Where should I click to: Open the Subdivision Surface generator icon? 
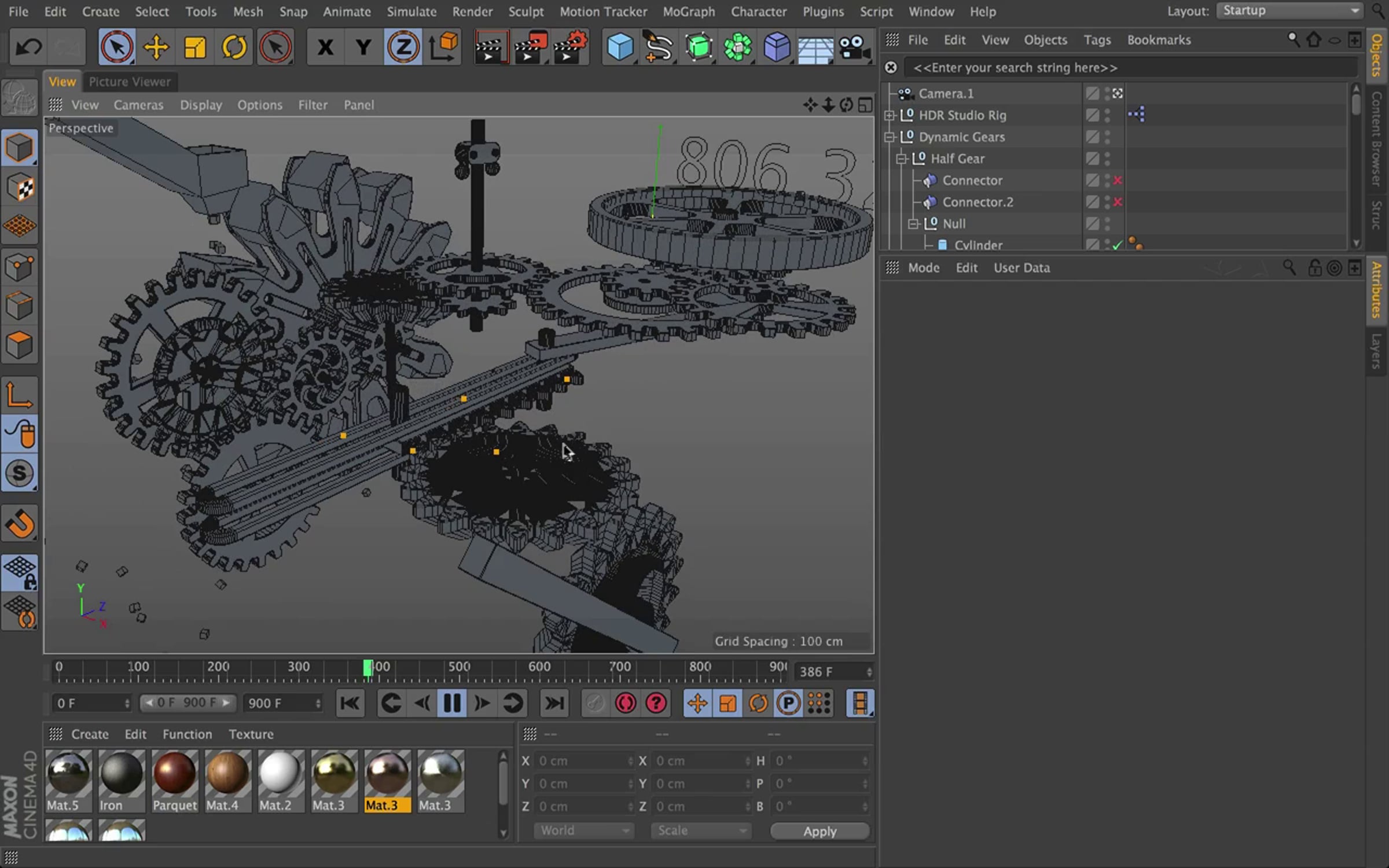698,46
